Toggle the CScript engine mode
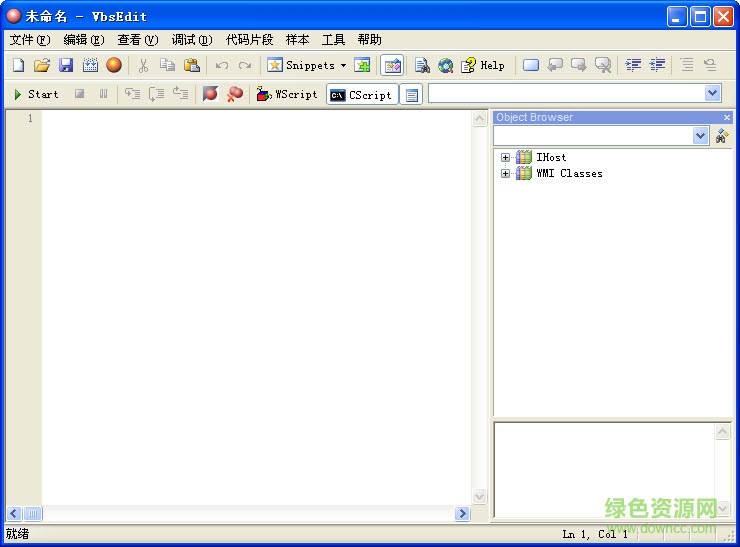 pos(361,95)
